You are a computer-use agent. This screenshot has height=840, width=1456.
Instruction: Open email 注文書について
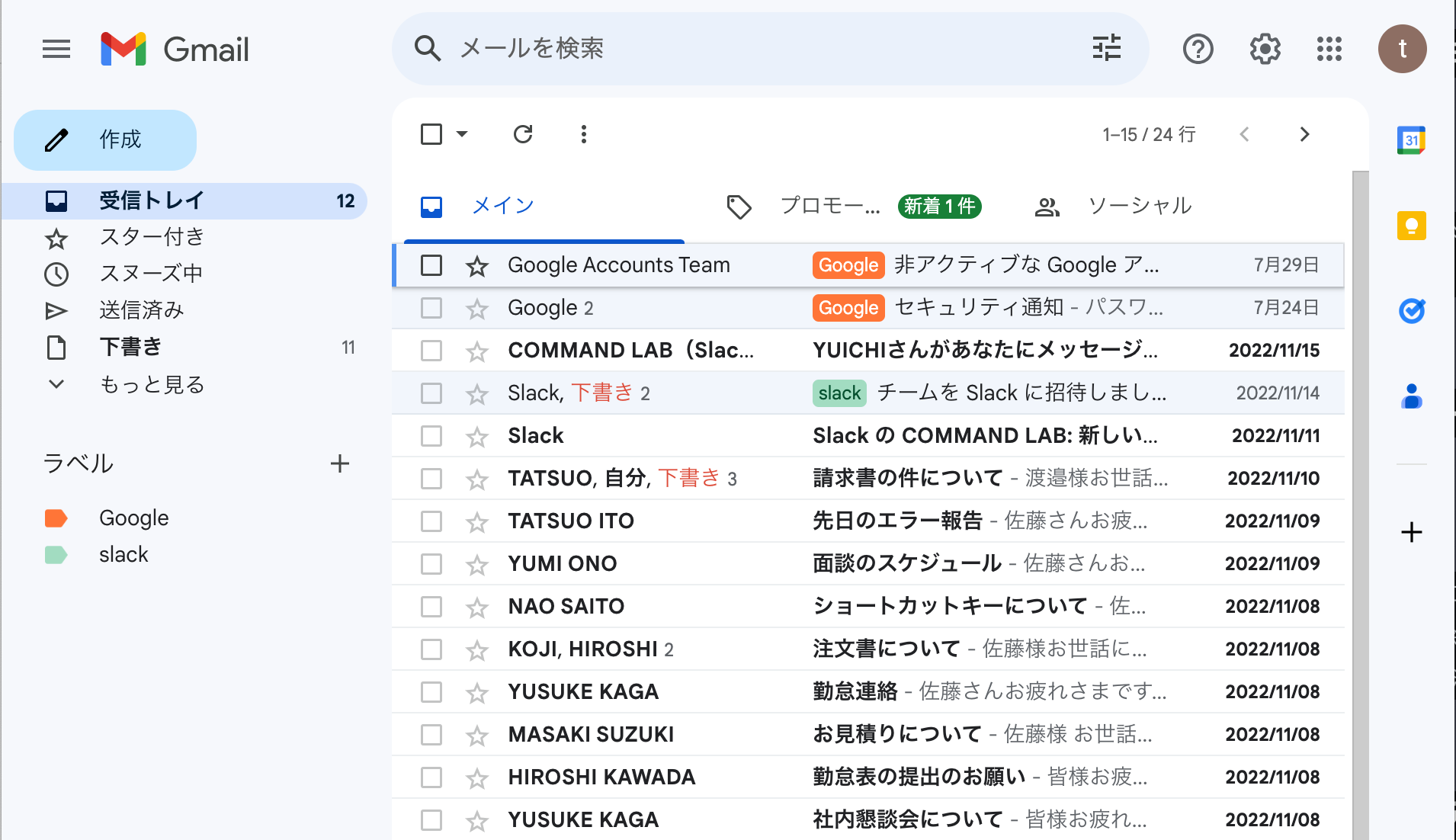868,649
